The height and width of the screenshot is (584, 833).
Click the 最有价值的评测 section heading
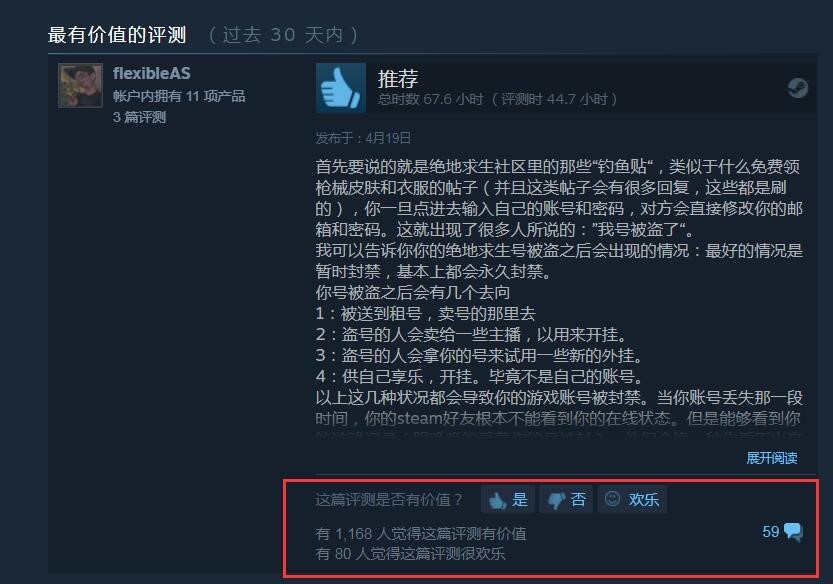click(x=117, y=35)
